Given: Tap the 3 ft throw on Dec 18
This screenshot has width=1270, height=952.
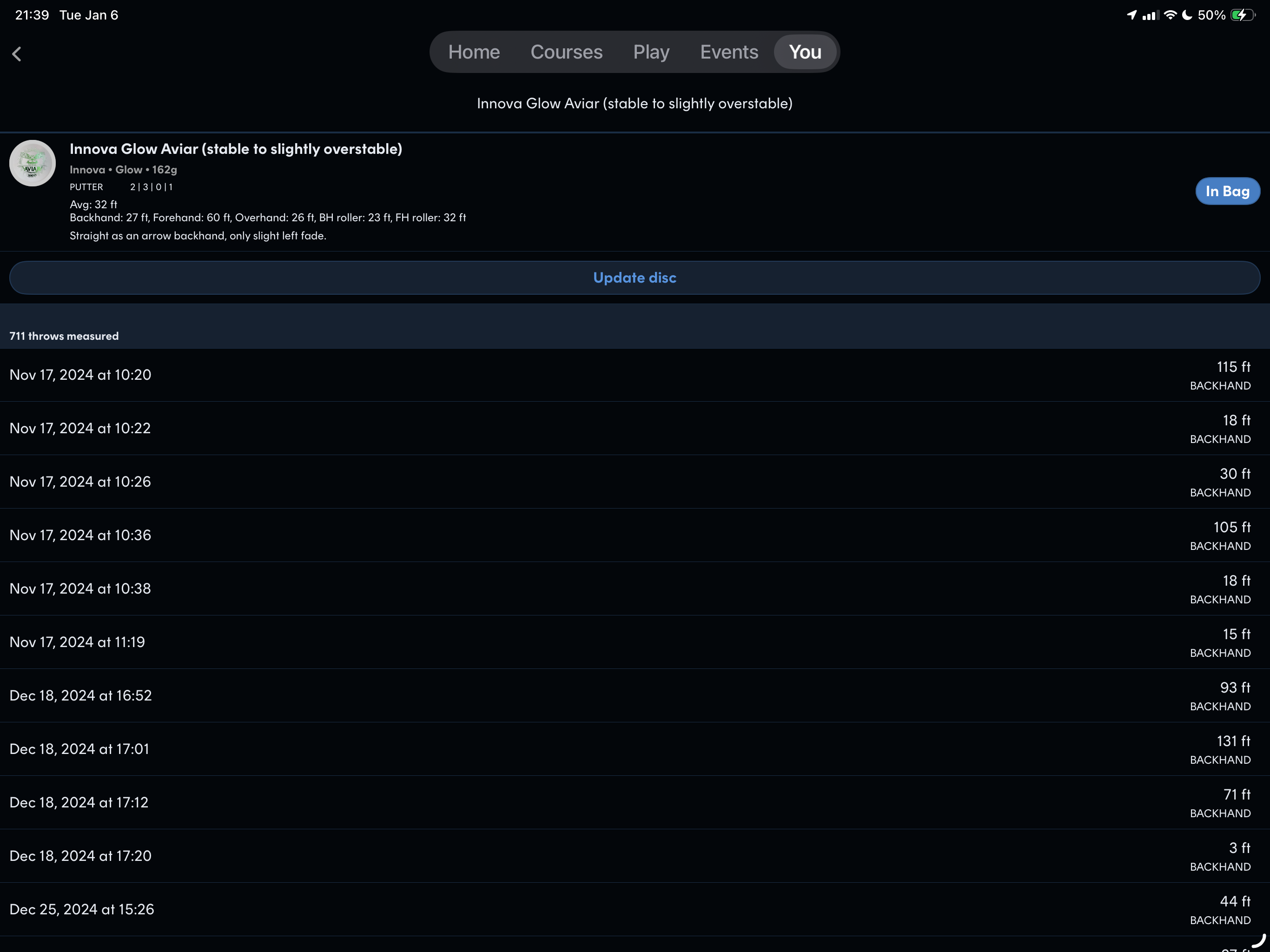Looking at the screenshot, I should [x=635, y=856].
